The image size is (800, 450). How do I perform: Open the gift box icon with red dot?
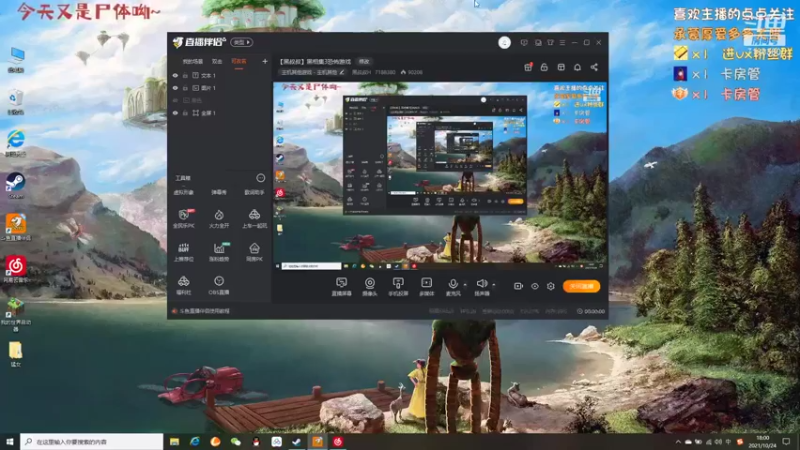tap(528, 67)
